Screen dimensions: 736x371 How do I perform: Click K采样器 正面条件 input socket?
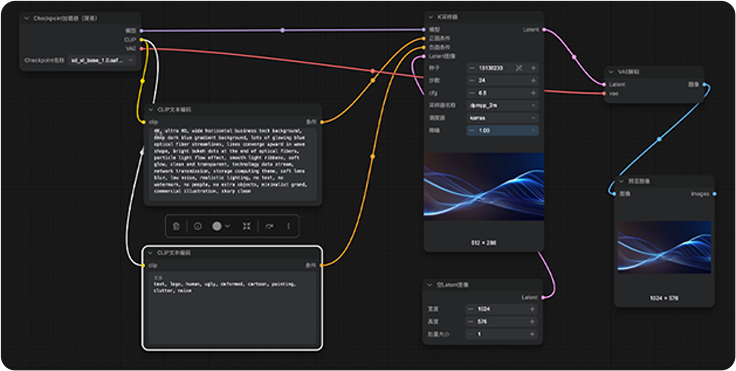424,39
